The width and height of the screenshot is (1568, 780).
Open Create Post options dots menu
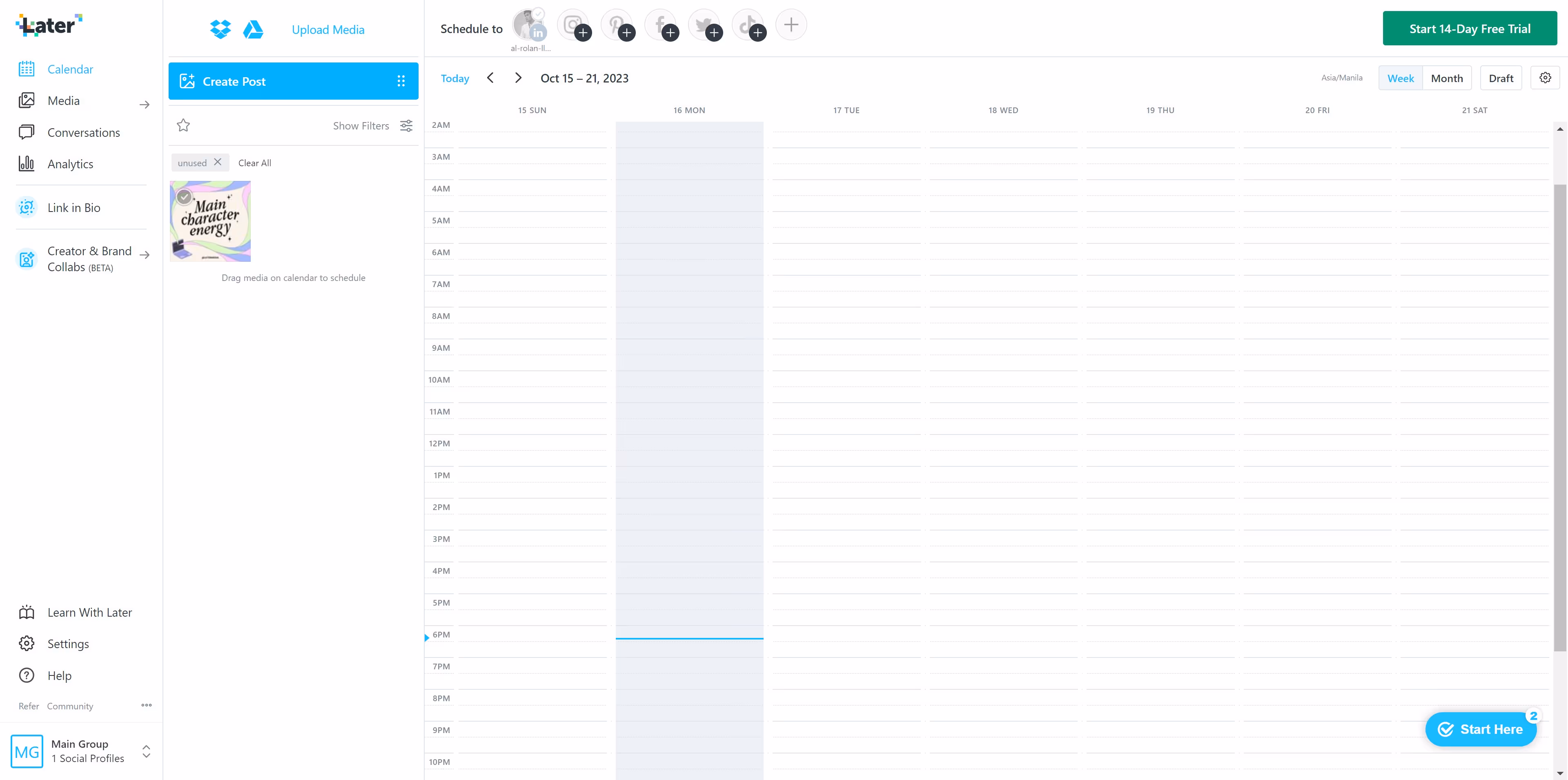click(x=401, y=81)
